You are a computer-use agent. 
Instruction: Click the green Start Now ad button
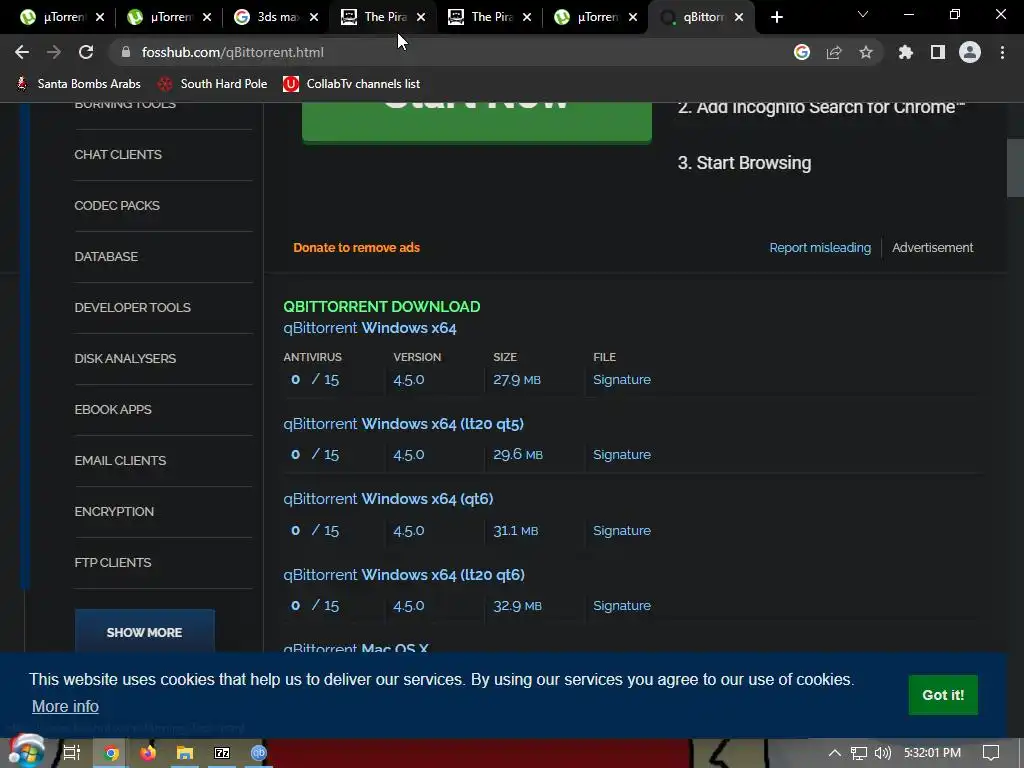[477, 121]
